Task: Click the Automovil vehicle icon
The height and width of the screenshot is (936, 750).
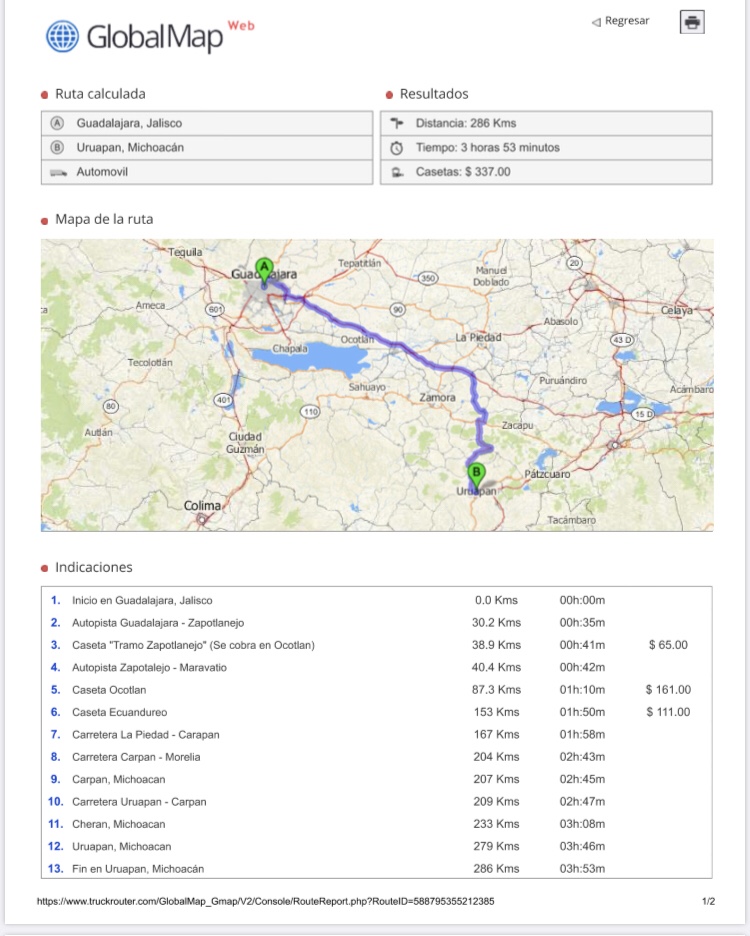Action: coord(57,172)
